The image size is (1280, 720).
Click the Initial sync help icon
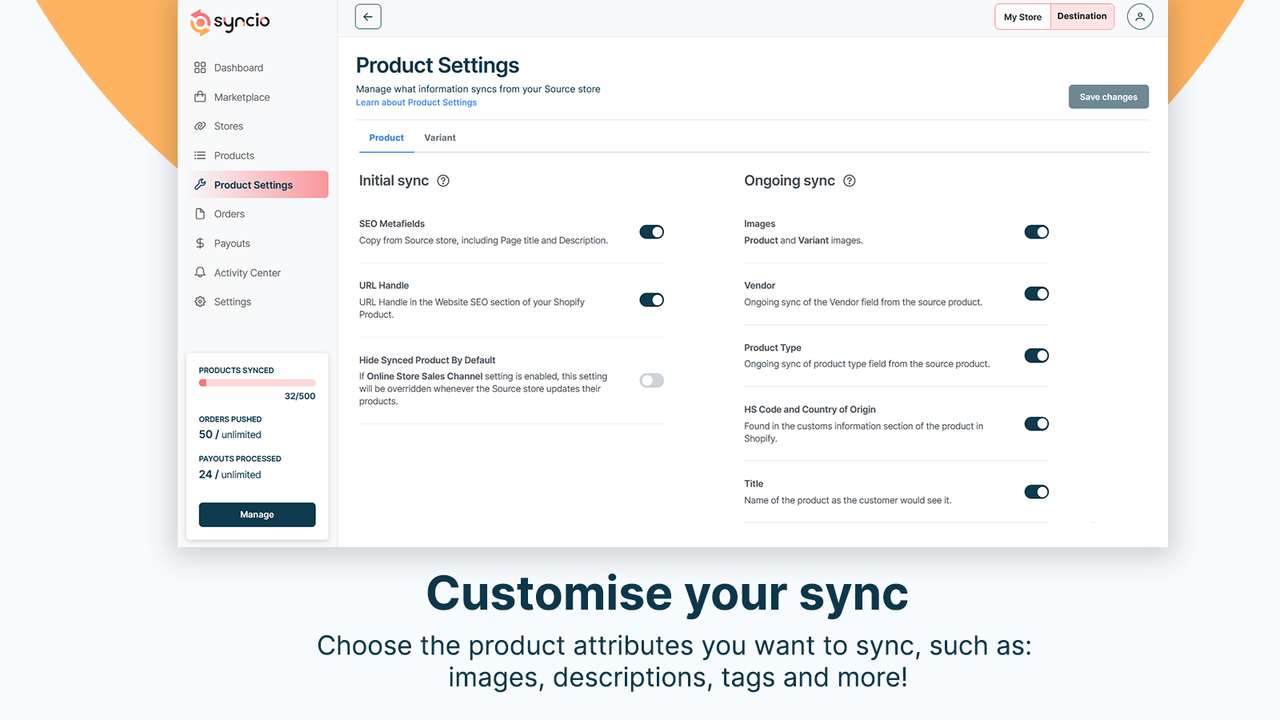[x=444, y=181]
